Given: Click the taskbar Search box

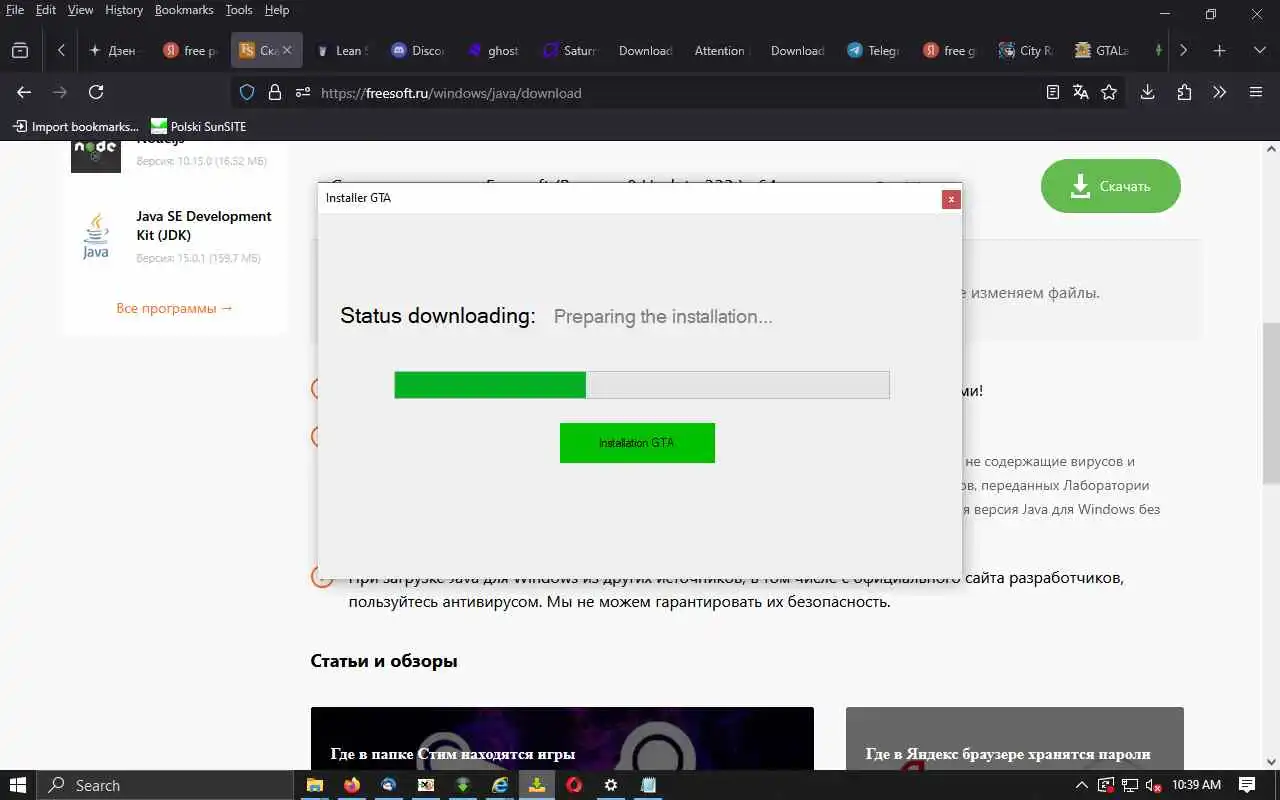Looking at the screenshot, I should pos(165,785).
